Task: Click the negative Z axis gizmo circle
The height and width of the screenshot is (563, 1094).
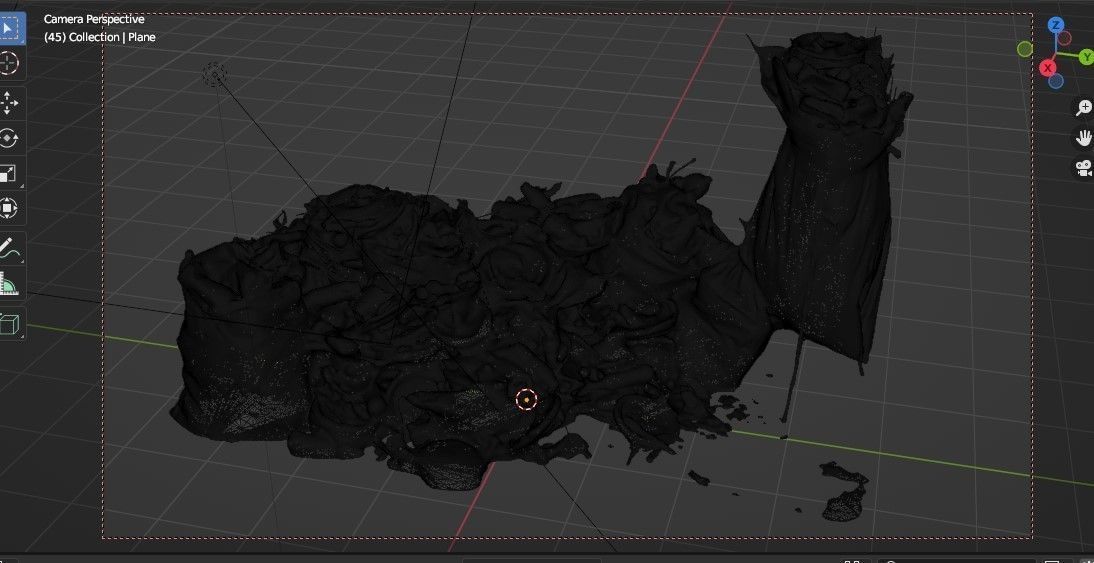Action: (x=1056, y=81)
